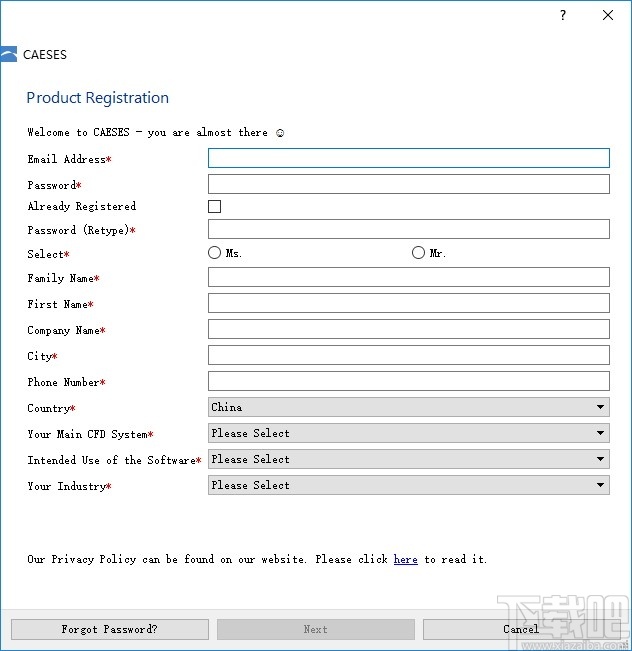The width and height of the screenshot is (632, 651).
Task: Click the CAESES logo icon
Action: pos(9,54)
